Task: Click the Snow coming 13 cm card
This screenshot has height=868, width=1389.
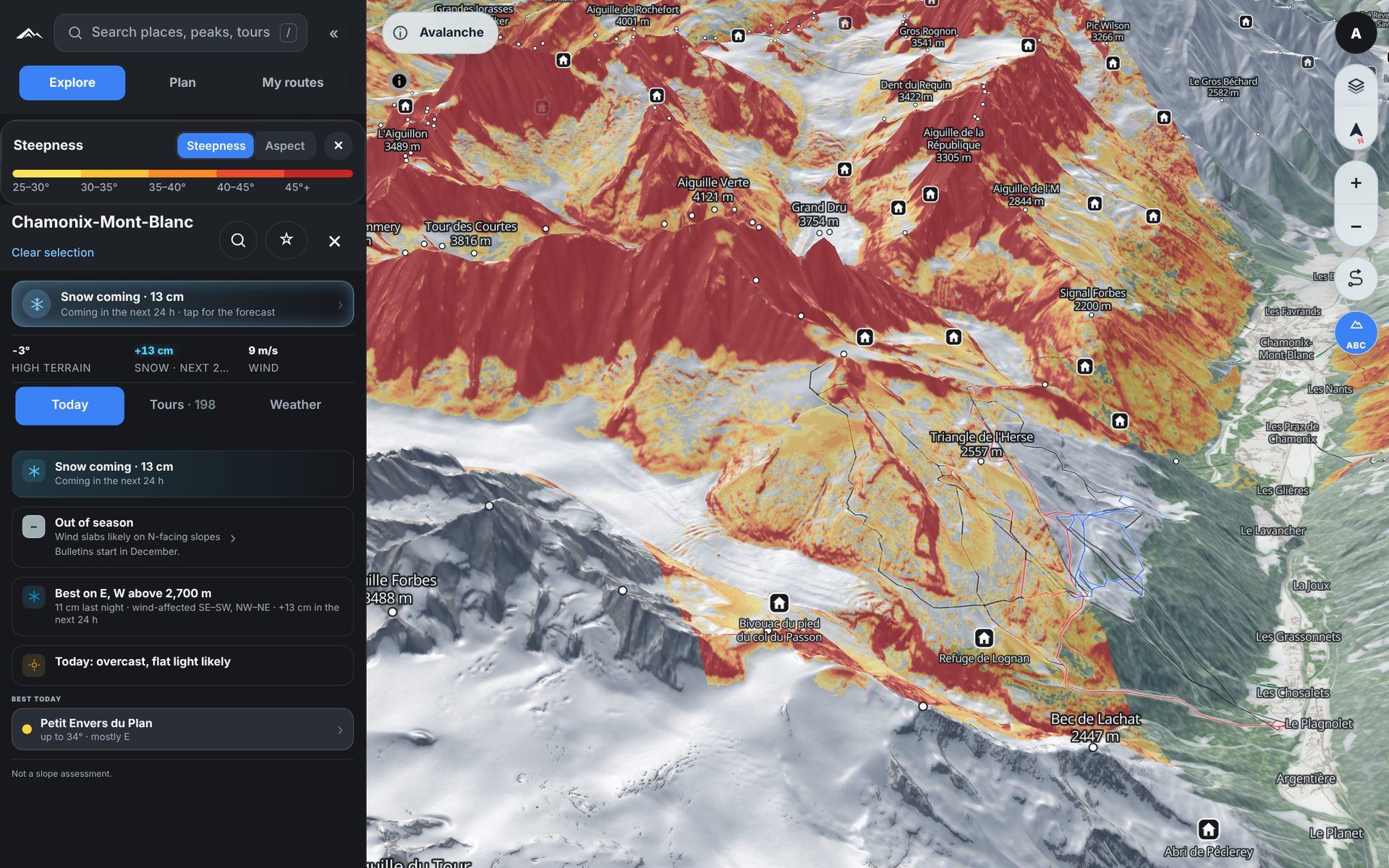Action: [182, 474]
